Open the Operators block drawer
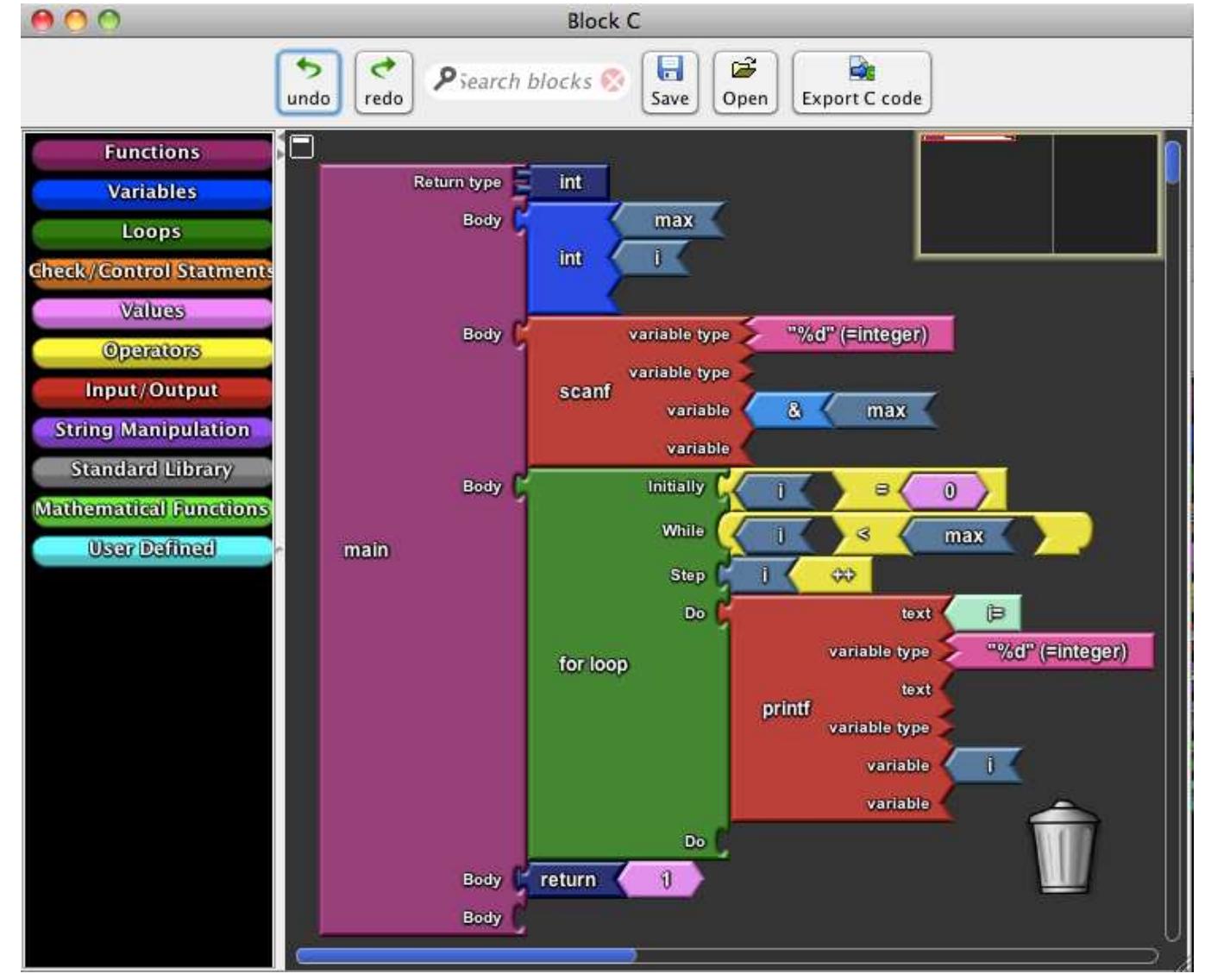 tap(152, 350)
